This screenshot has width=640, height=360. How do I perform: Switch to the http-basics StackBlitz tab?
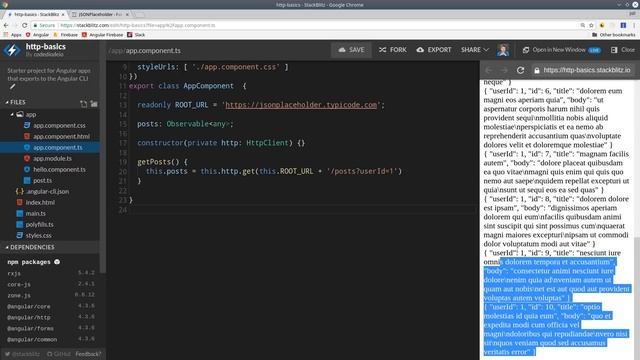pyautogui.click(x=36, y=14)
